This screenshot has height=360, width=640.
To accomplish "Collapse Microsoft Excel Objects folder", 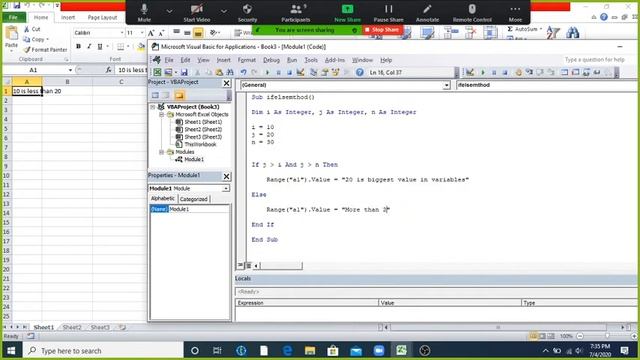I will tap(162, 115).
